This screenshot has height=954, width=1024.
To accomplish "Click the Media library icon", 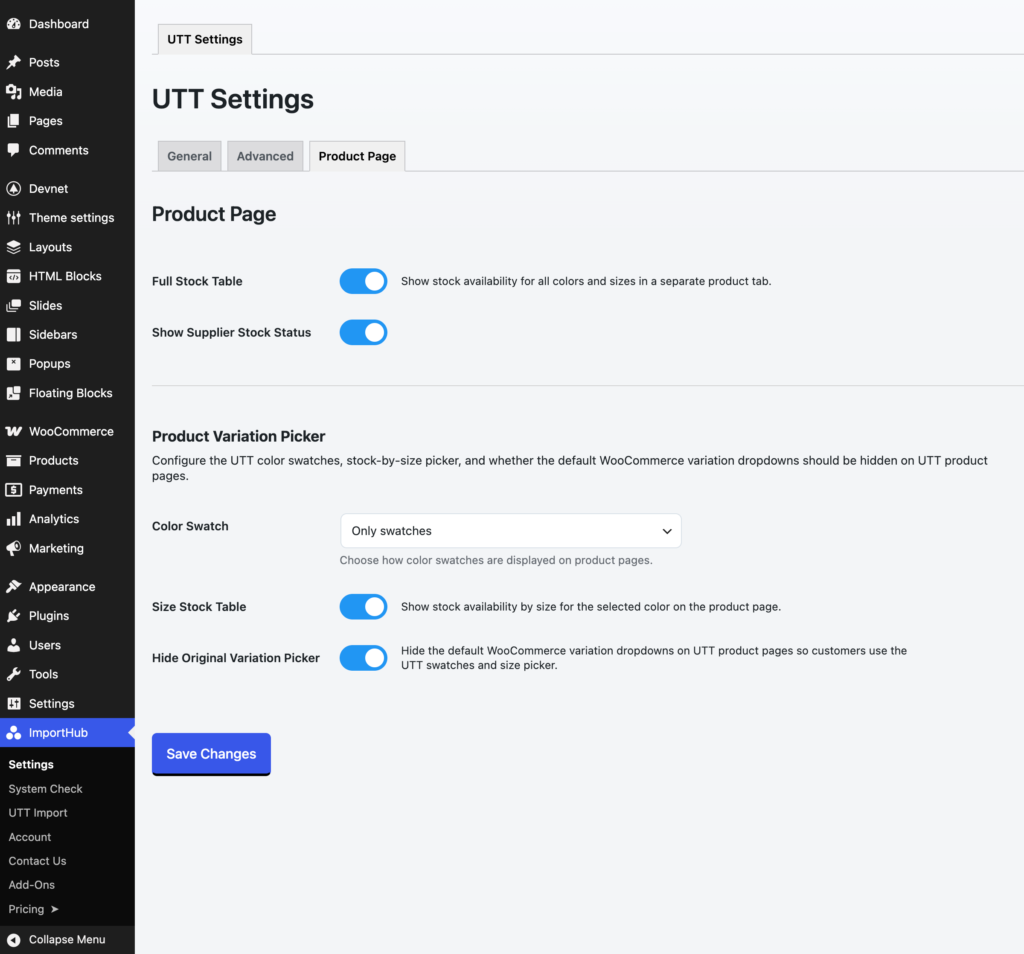I will pos(14,92).
